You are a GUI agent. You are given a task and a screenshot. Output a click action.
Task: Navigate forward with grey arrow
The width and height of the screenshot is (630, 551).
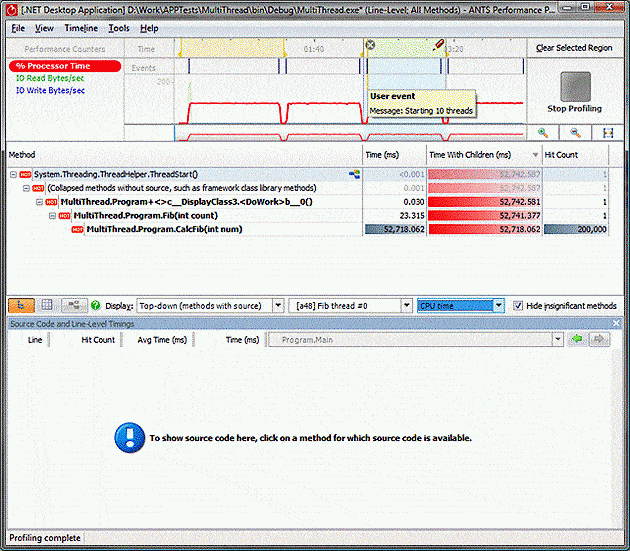(x=599, y=340)
